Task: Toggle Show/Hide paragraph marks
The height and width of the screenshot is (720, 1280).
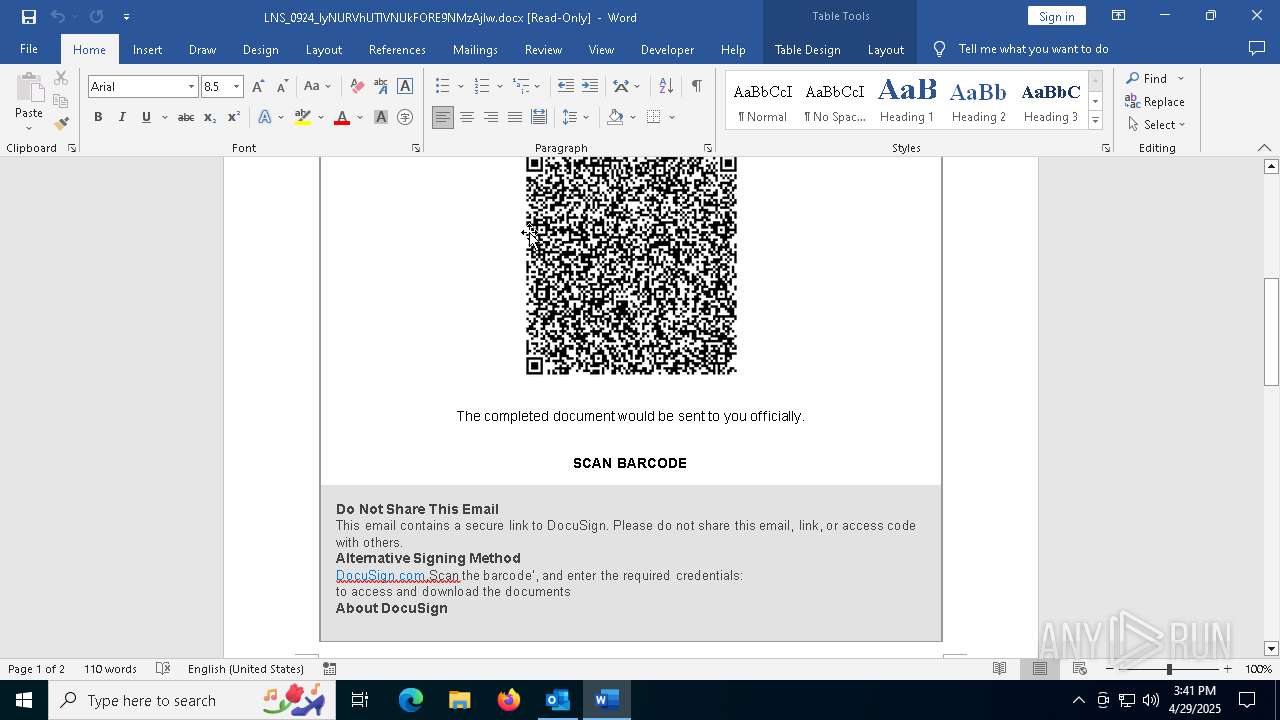Action: pyautogui.click(x=696, y=86)
